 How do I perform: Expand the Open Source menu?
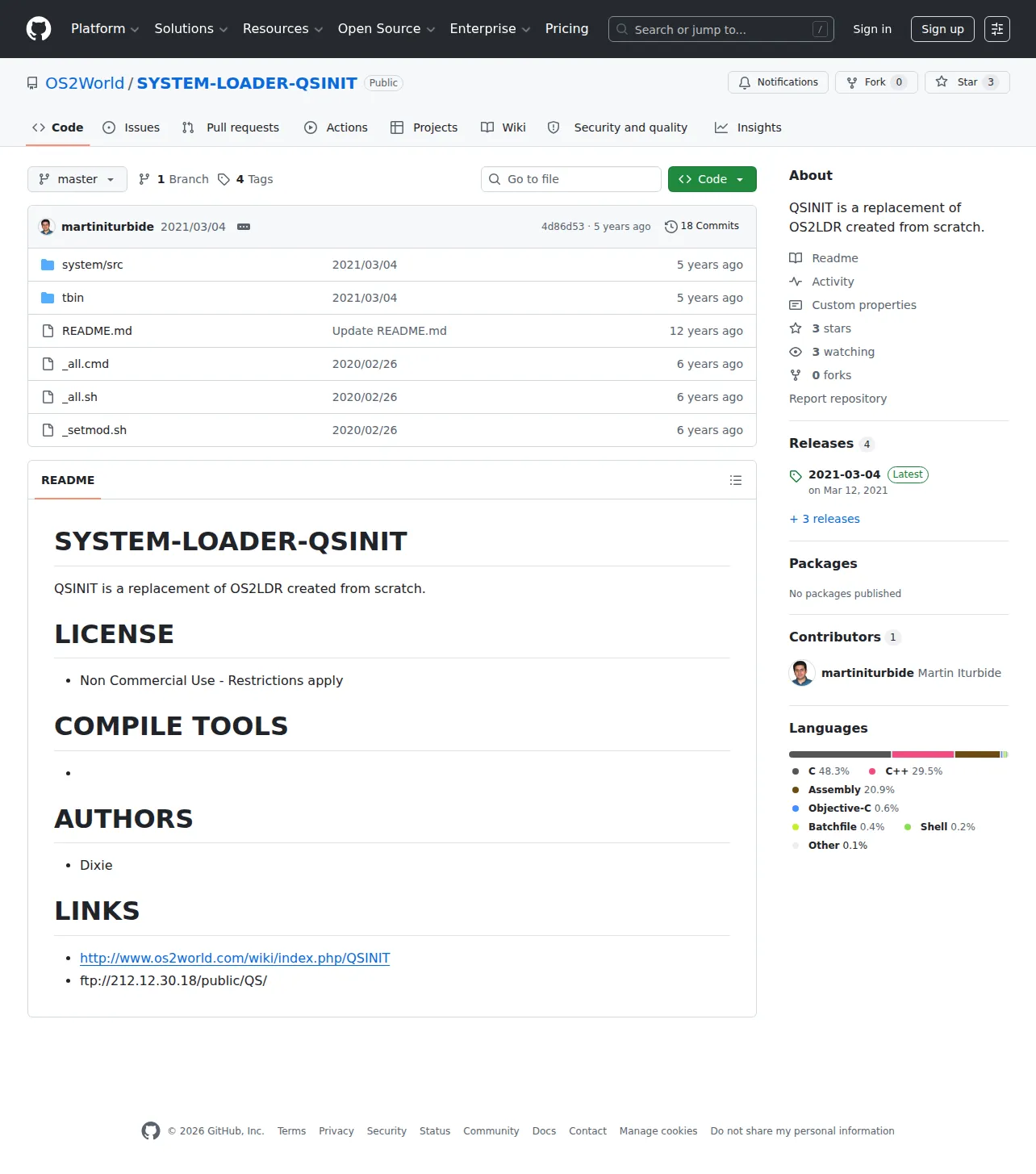(x=386, y=29)
